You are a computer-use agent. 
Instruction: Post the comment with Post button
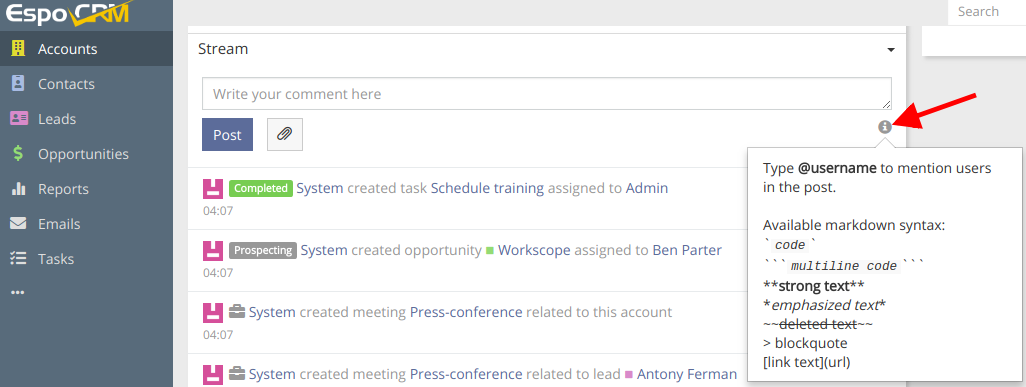point(227,135)
